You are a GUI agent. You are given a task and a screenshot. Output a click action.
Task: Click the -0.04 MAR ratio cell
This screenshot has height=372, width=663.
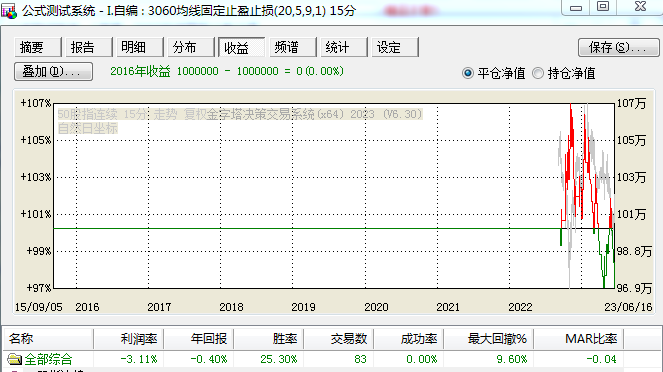(601, 359)
